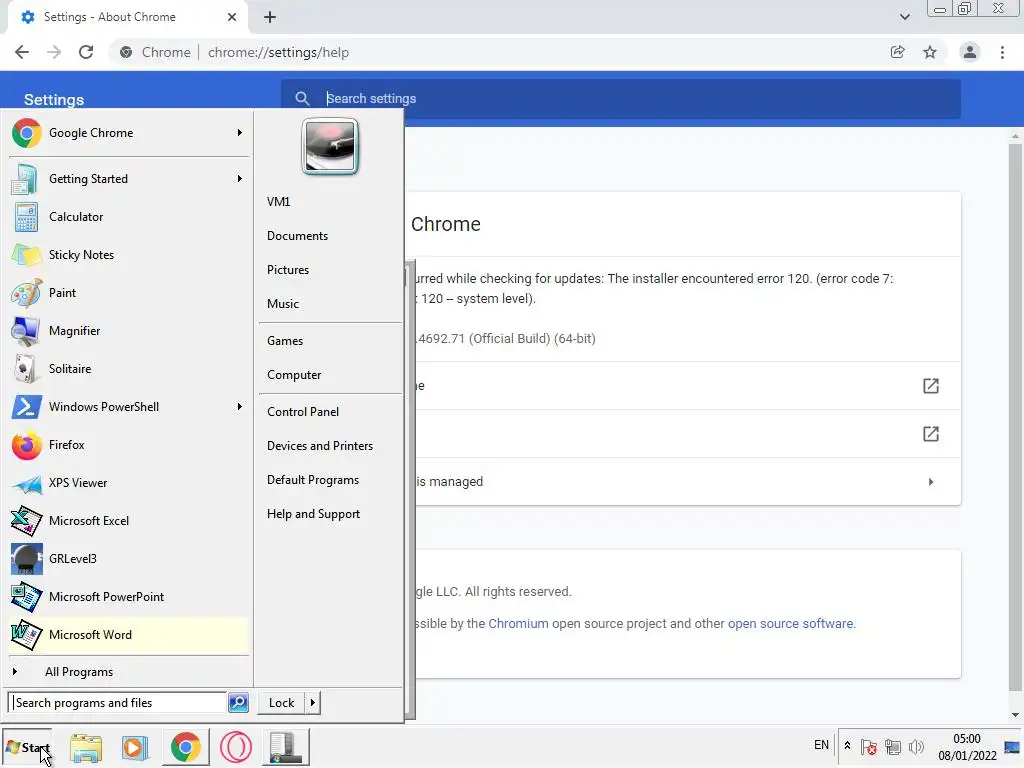Click the Lock button

point(281,703)
